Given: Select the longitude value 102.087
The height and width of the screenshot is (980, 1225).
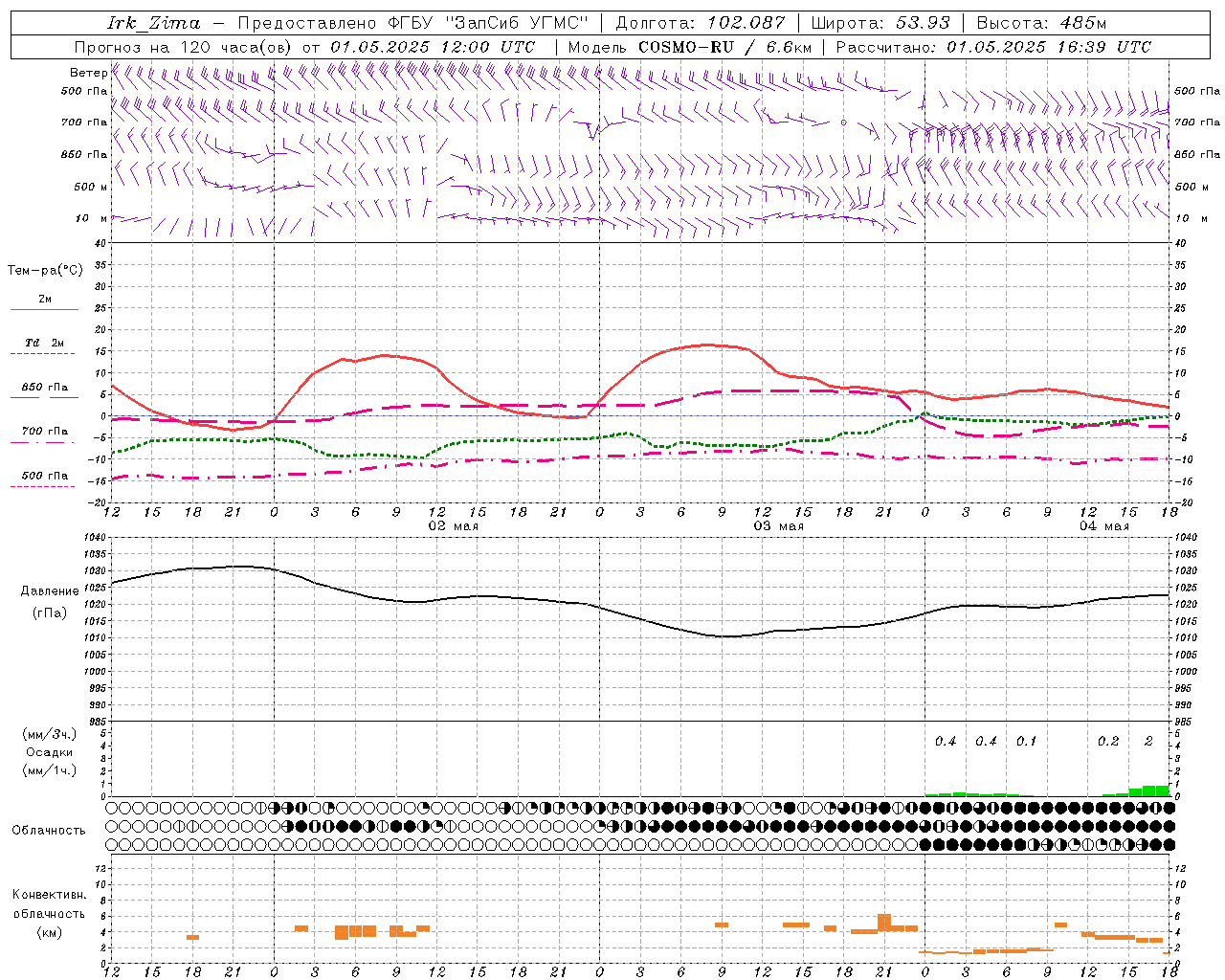Looking at the screenshot, I should click(x=746, y=22).
